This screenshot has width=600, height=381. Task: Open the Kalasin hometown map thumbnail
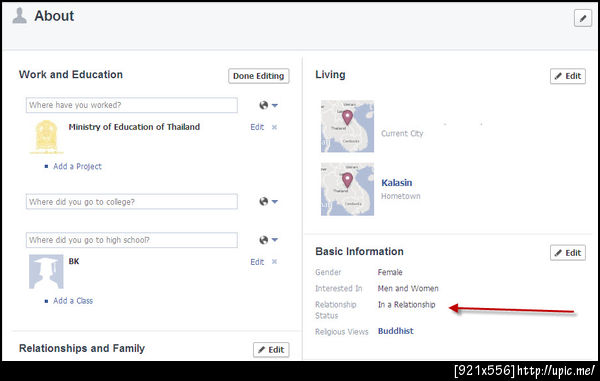pyautogui.click(x=347, y=189)
